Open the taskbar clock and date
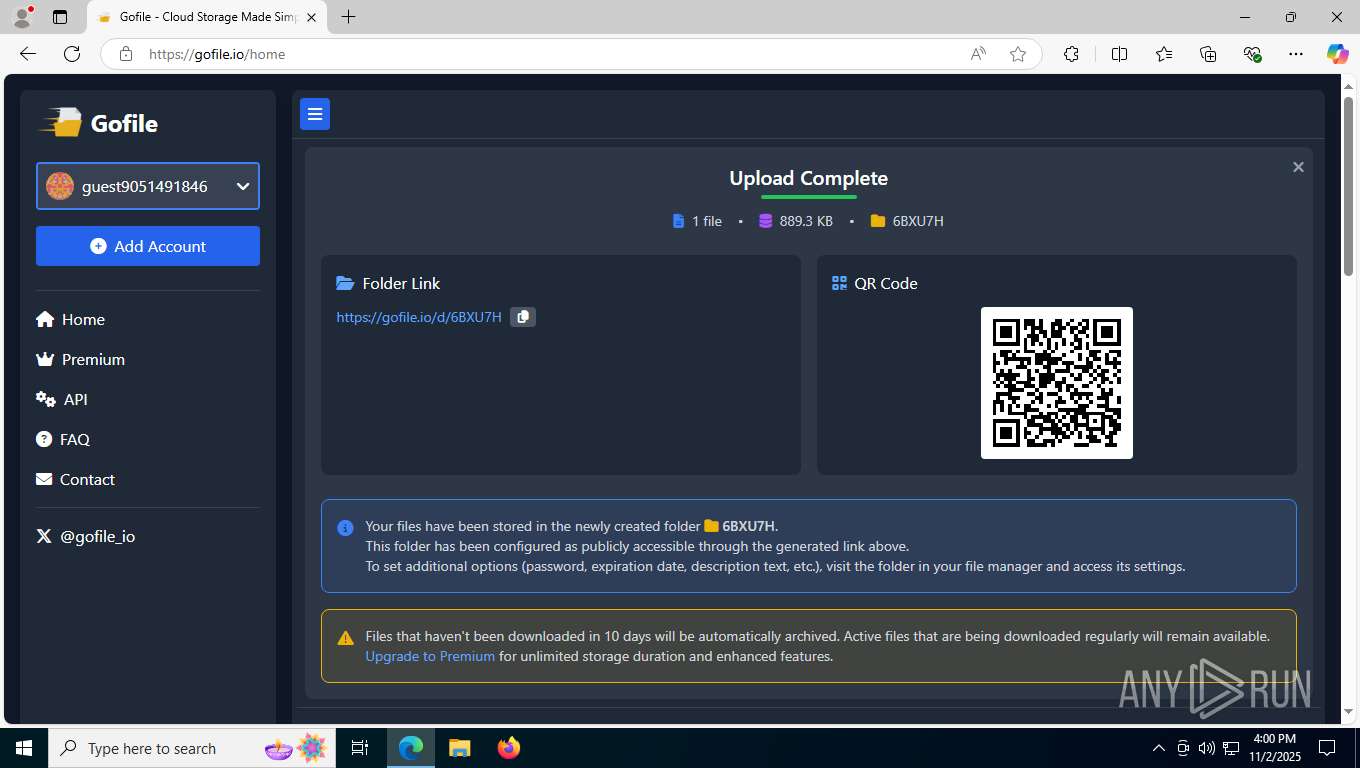 coord(1274,748)
